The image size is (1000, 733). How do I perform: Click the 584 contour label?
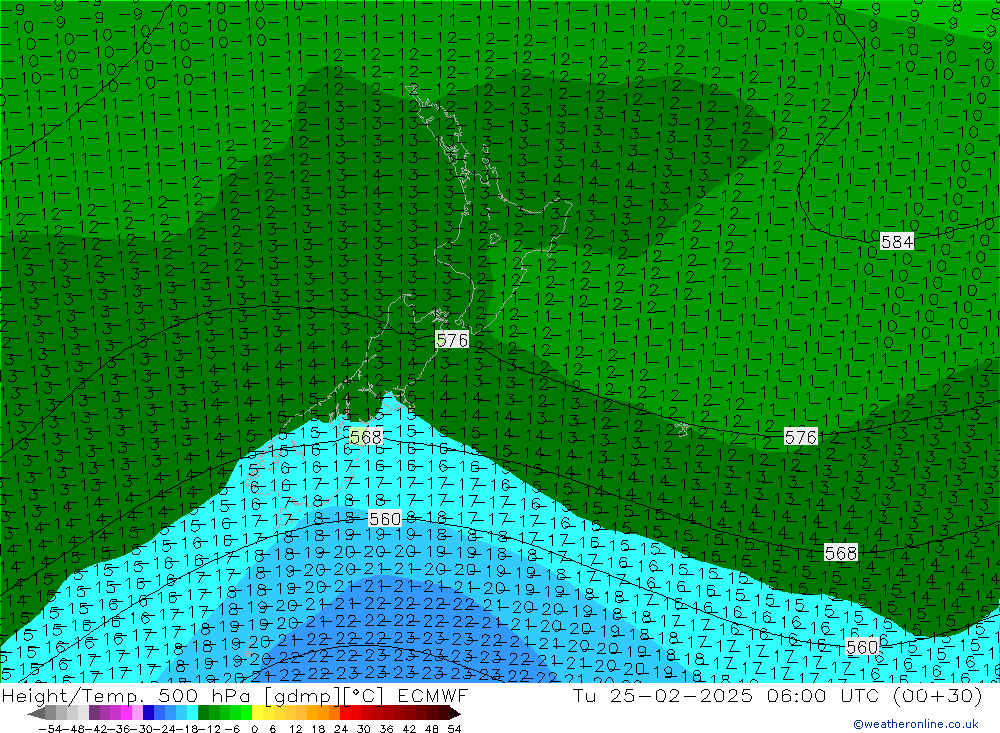pyautogui.click(x=897, y=241)
